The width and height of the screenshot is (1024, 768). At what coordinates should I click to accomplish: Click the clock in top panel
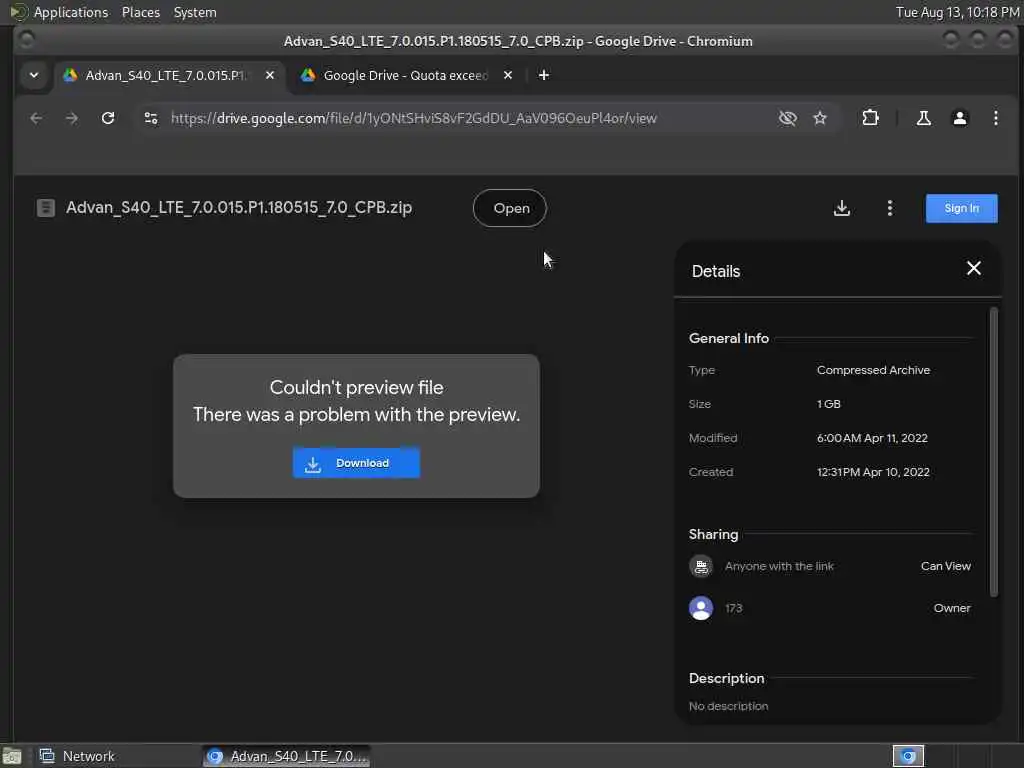point(957,12)
